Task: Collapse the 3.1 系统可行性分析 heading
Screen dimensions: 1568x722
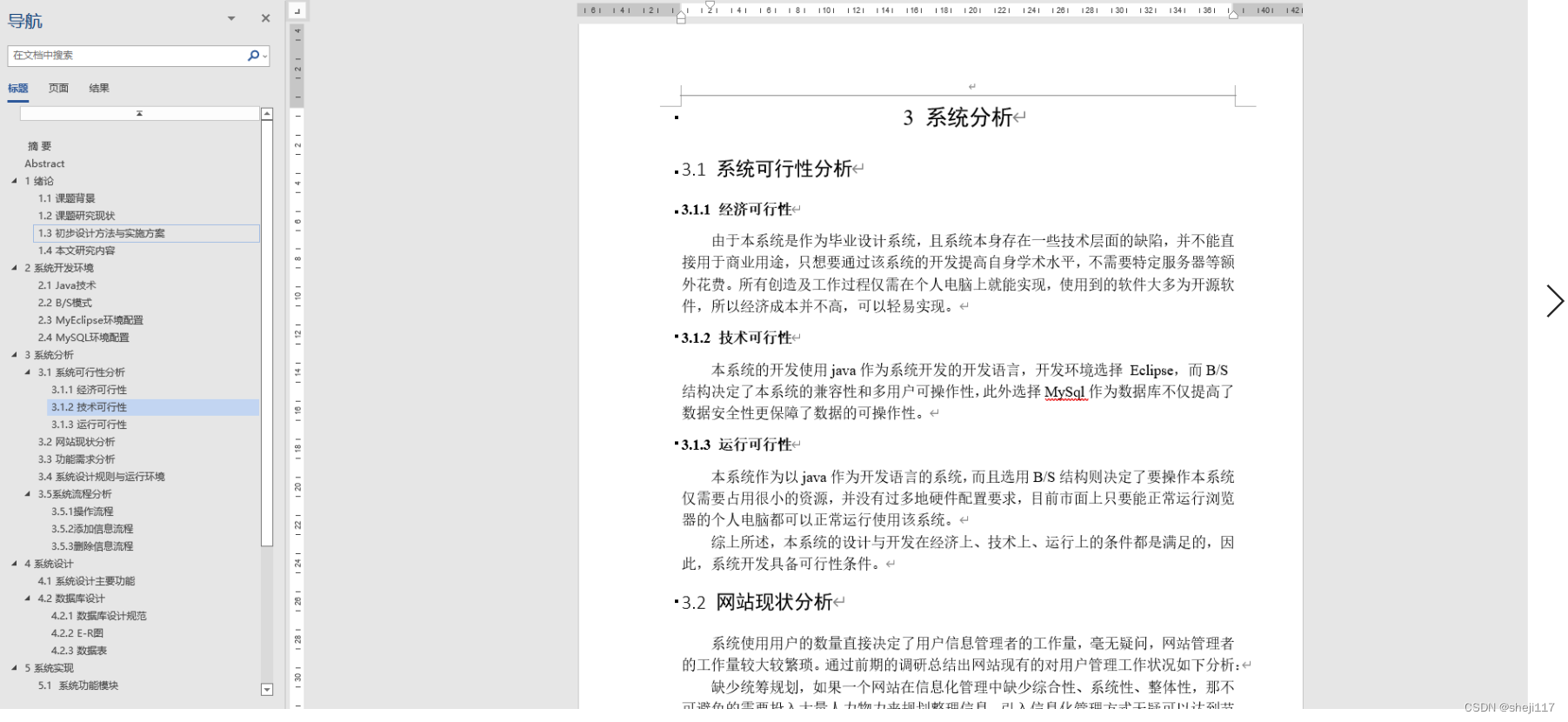Action: click(x=28, y=372)
